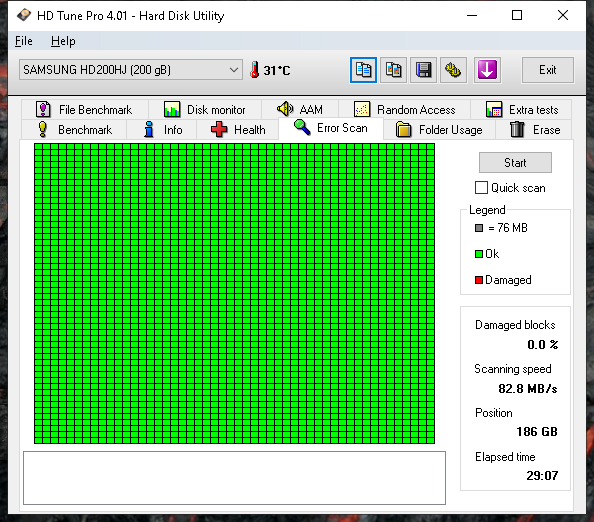Click the Random Access graph icon
Image resolution: width=594 pixels, height=522 pixels.
click(362, 109)
